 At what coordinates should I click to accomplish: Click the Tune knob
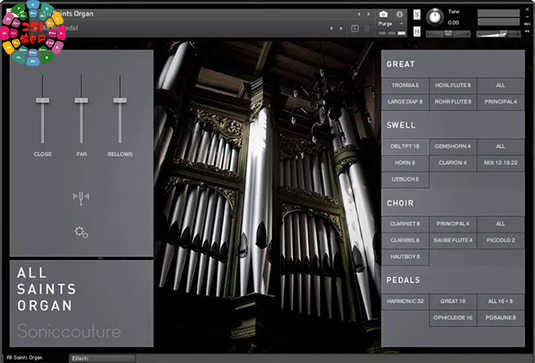(435, 17)
